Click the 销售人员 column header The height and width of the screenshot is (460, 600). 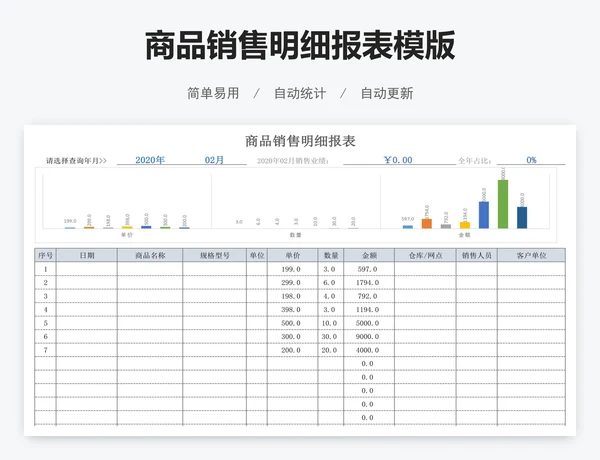pos(476,255)
